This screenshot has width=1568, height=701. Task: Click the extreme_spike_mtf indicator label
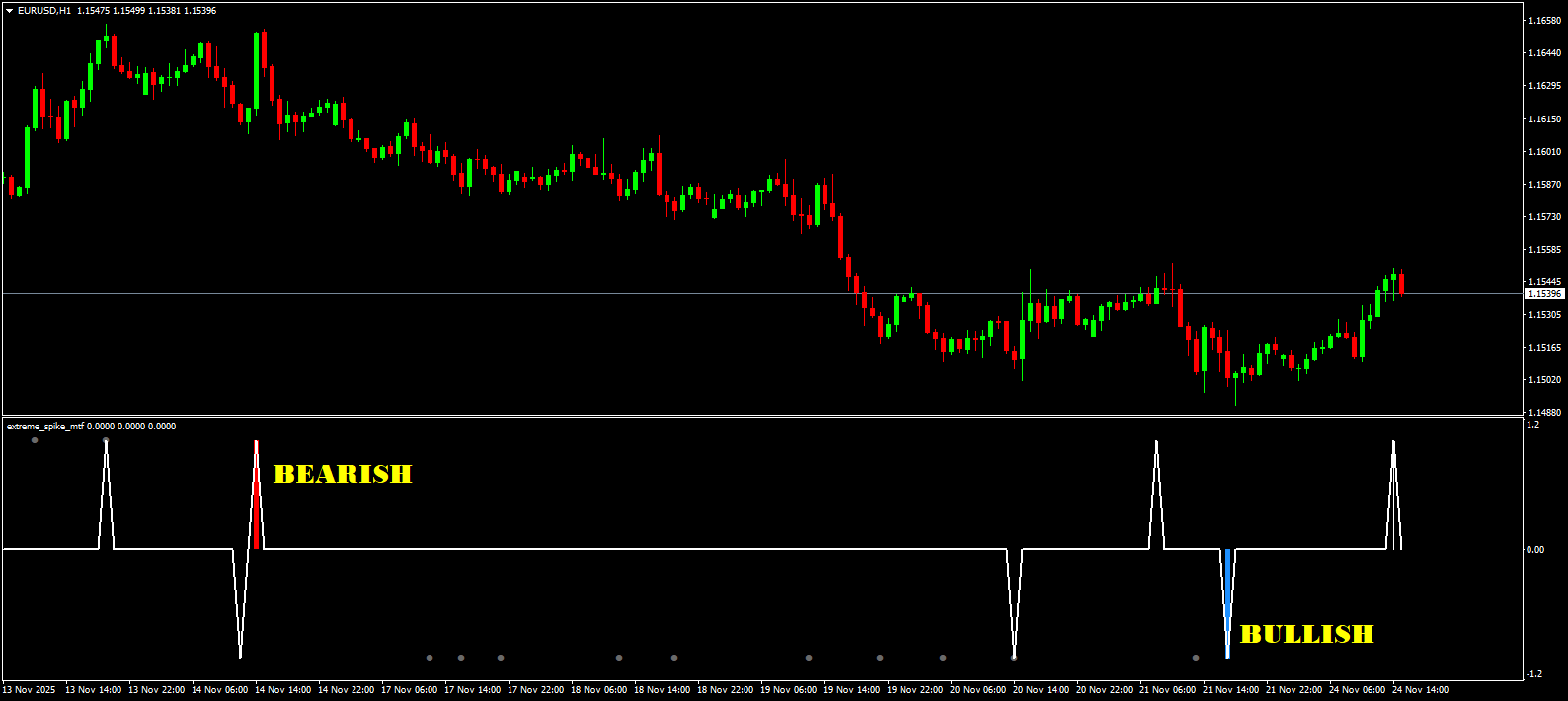45,427
